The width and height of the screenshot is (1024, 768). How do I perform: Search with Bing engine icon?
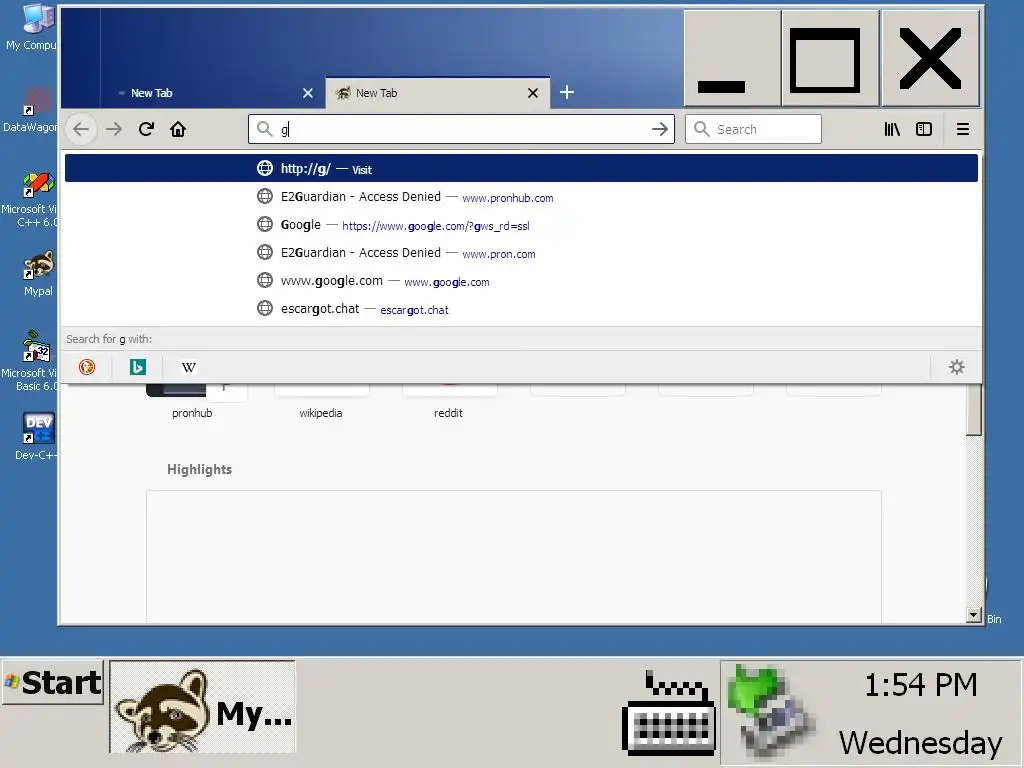[x=138, y=367]
